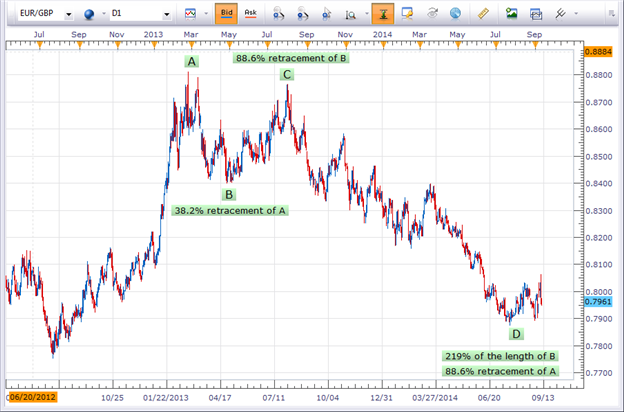Toggle the Ask price button
Viewport: 624px width, 412px height.
251,14
